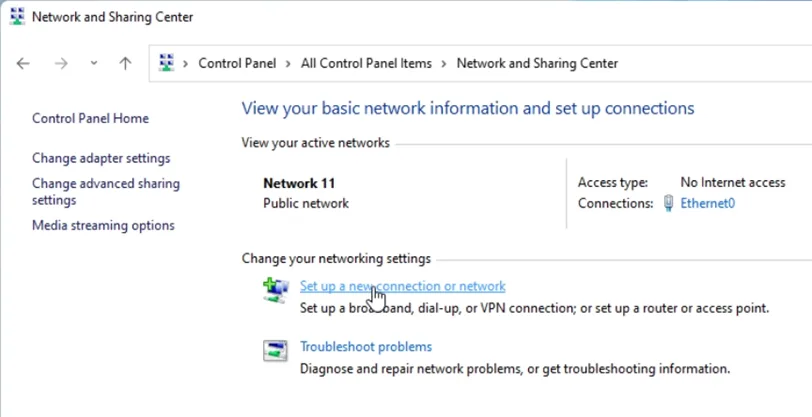Screen dimensions: 812x417
Task: Click the forward navigation arrow
Action: click(x=61, y=63)
